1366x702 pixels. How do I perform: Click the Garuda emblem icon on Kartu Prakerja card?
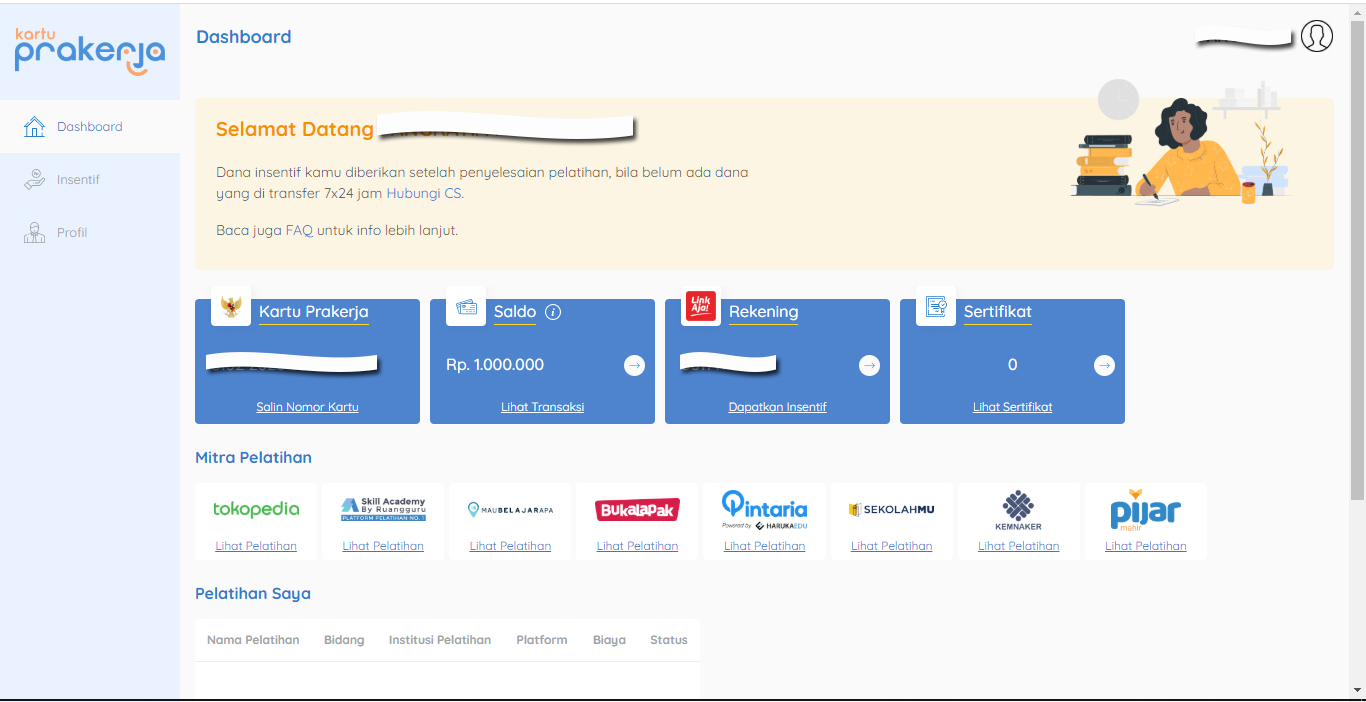pos(231,306)
